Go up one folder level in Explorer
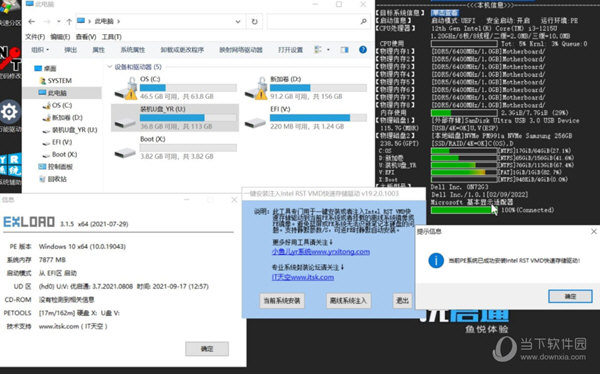This screenshot has height=374, width=600. [x=69, y=21]
